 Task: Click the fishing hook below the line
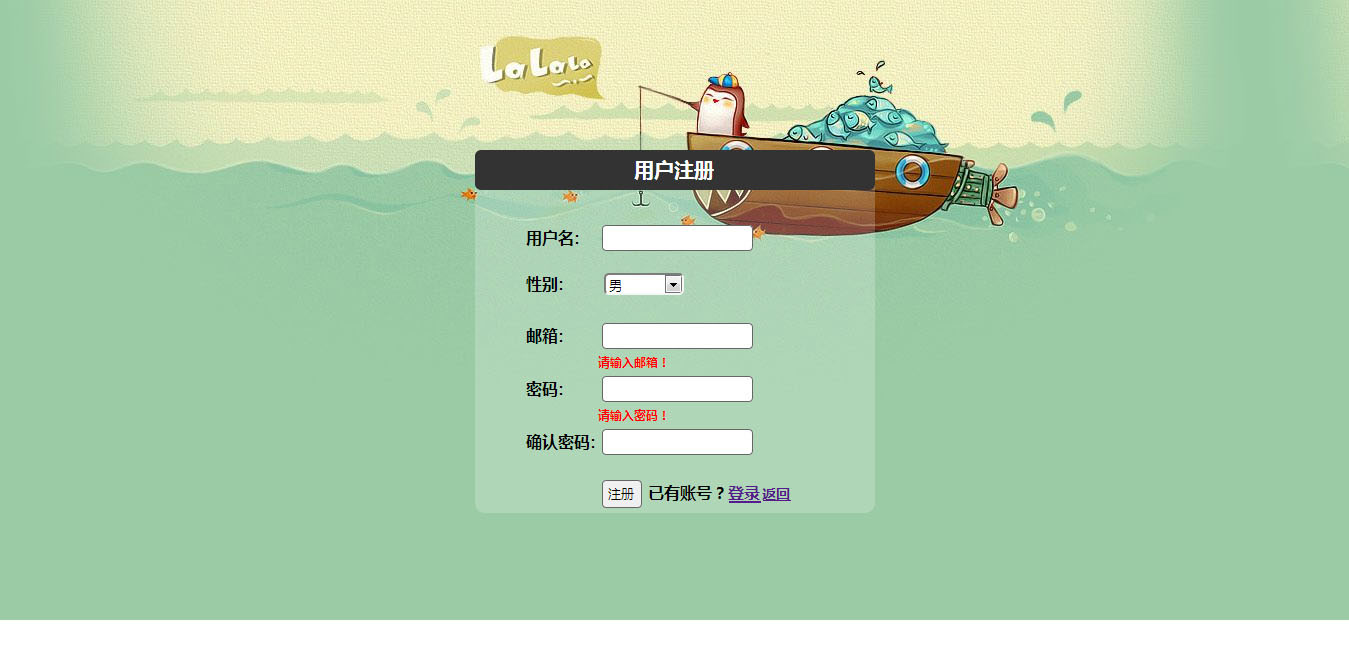click(642, 199)
